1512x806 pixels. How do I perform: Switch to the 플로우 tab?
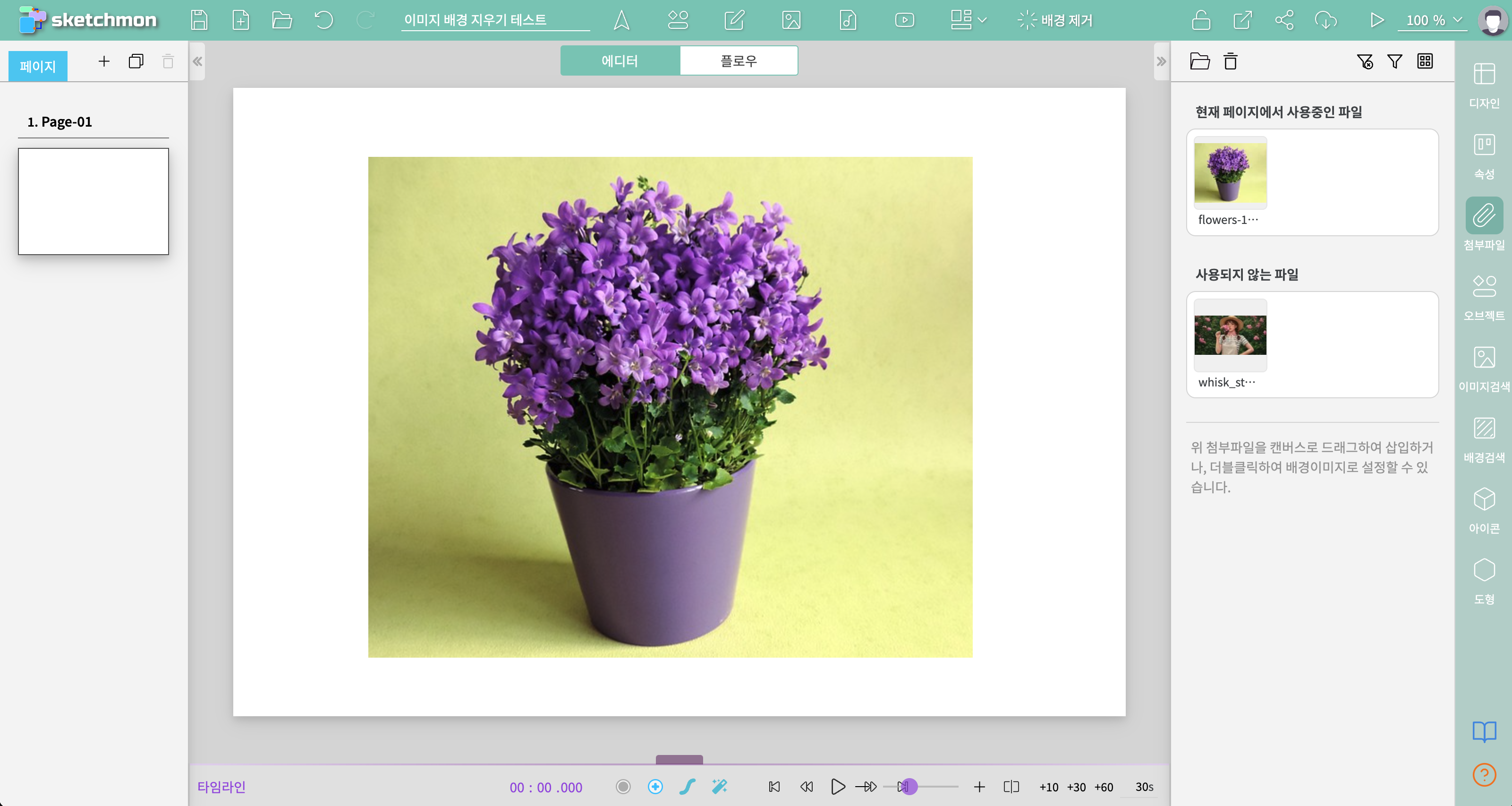tap(739, 60)
